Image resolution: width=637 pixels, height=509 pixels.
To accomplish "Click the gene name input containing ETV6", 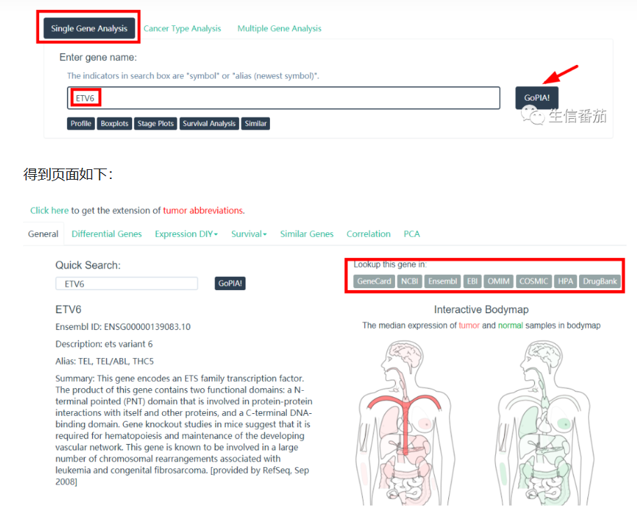I will pos(284,98).
